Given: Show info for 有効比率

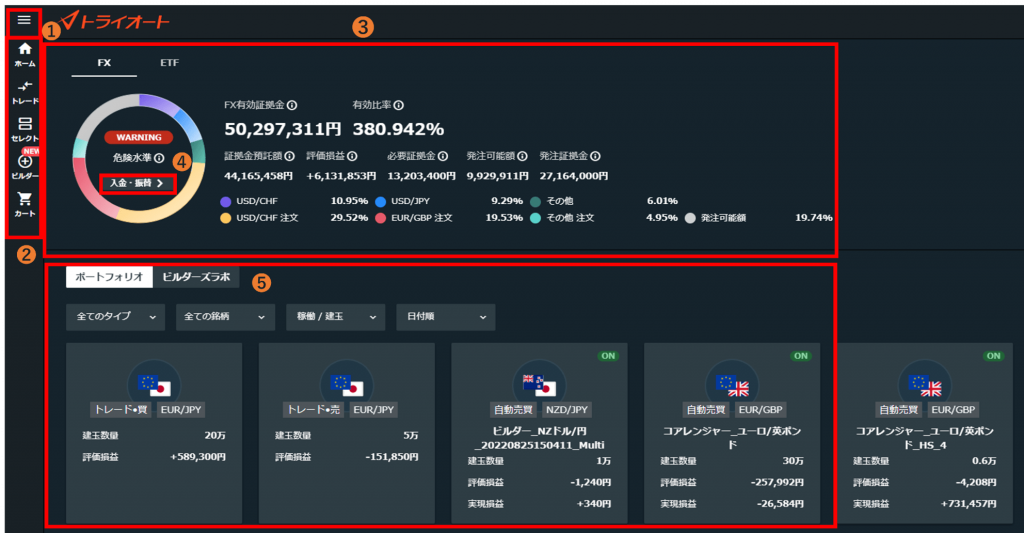Looking at the screenshot, I should pos(398,105).
